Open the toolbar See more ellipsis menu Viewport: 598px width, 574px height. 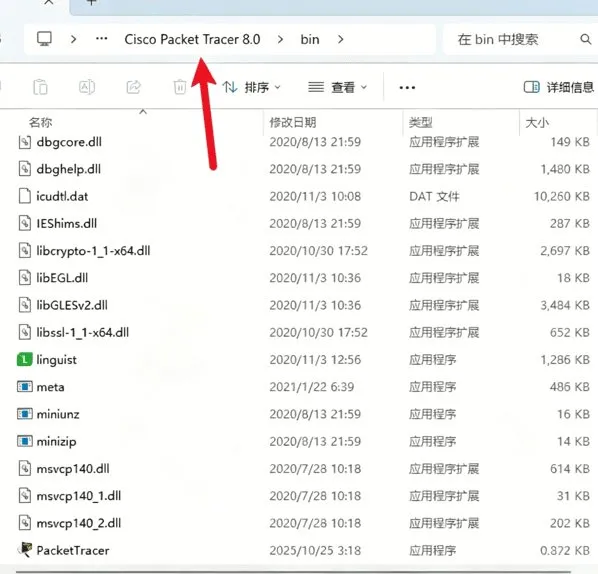(x=407, y=88)
